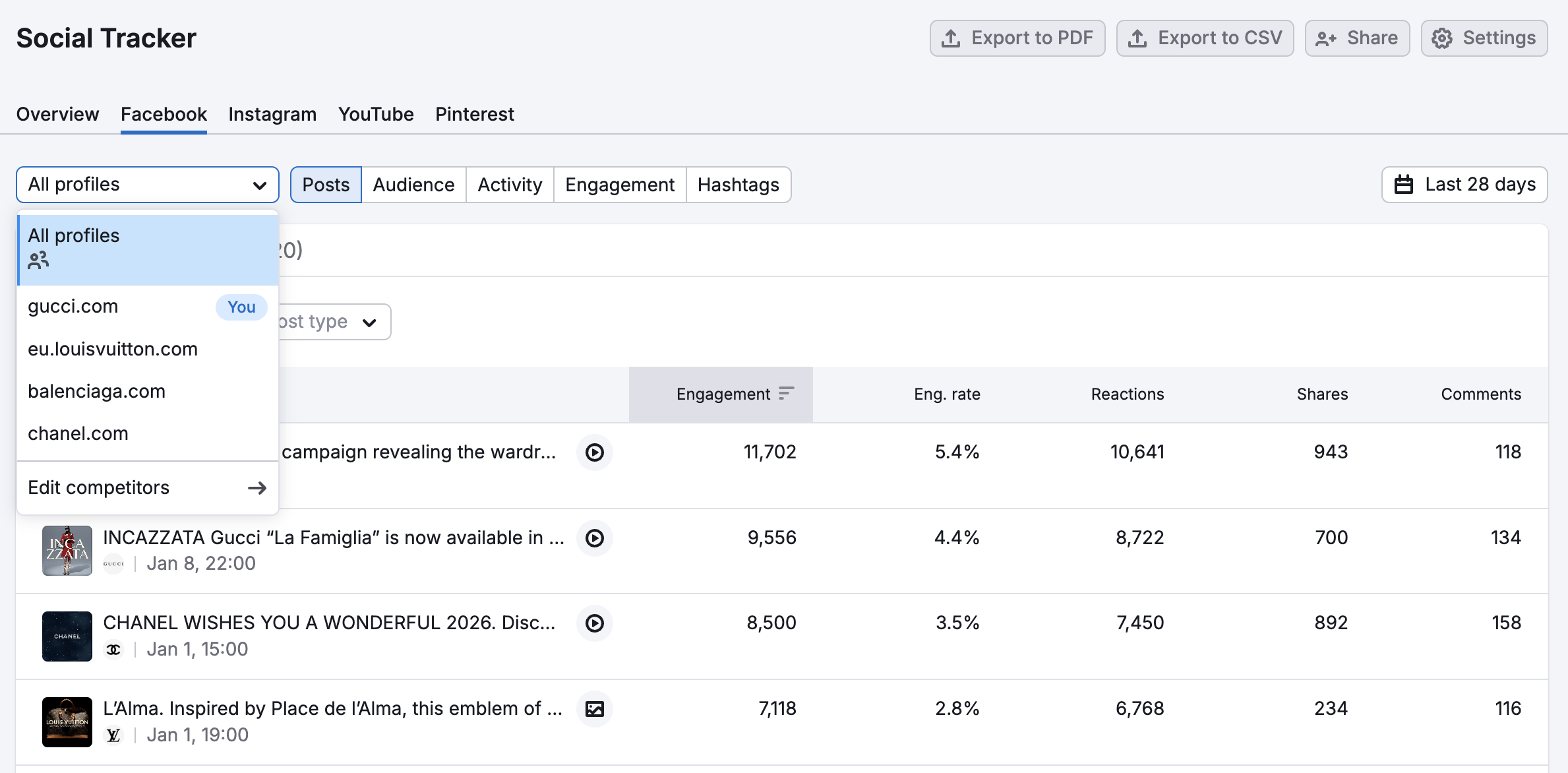
Task: Select the Hashtags view toggle
Action: pos(739,185)
